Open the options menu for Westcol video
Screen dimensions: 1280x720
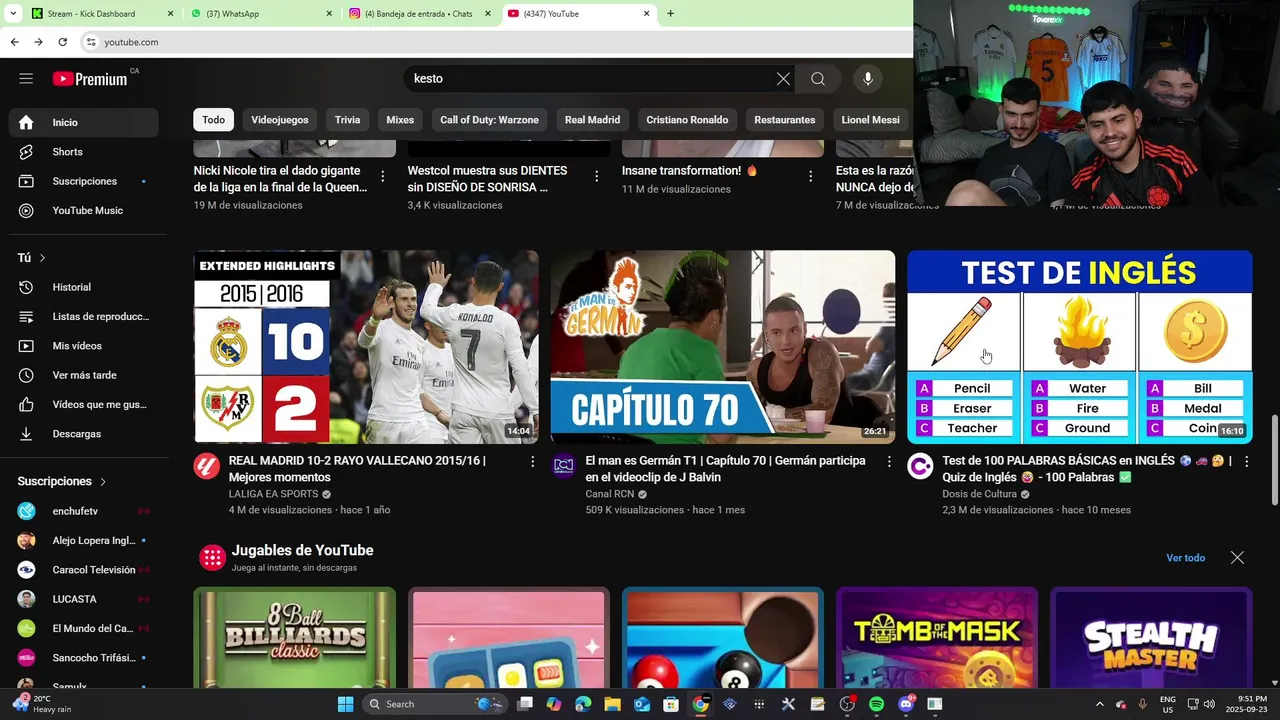point(596,176)
